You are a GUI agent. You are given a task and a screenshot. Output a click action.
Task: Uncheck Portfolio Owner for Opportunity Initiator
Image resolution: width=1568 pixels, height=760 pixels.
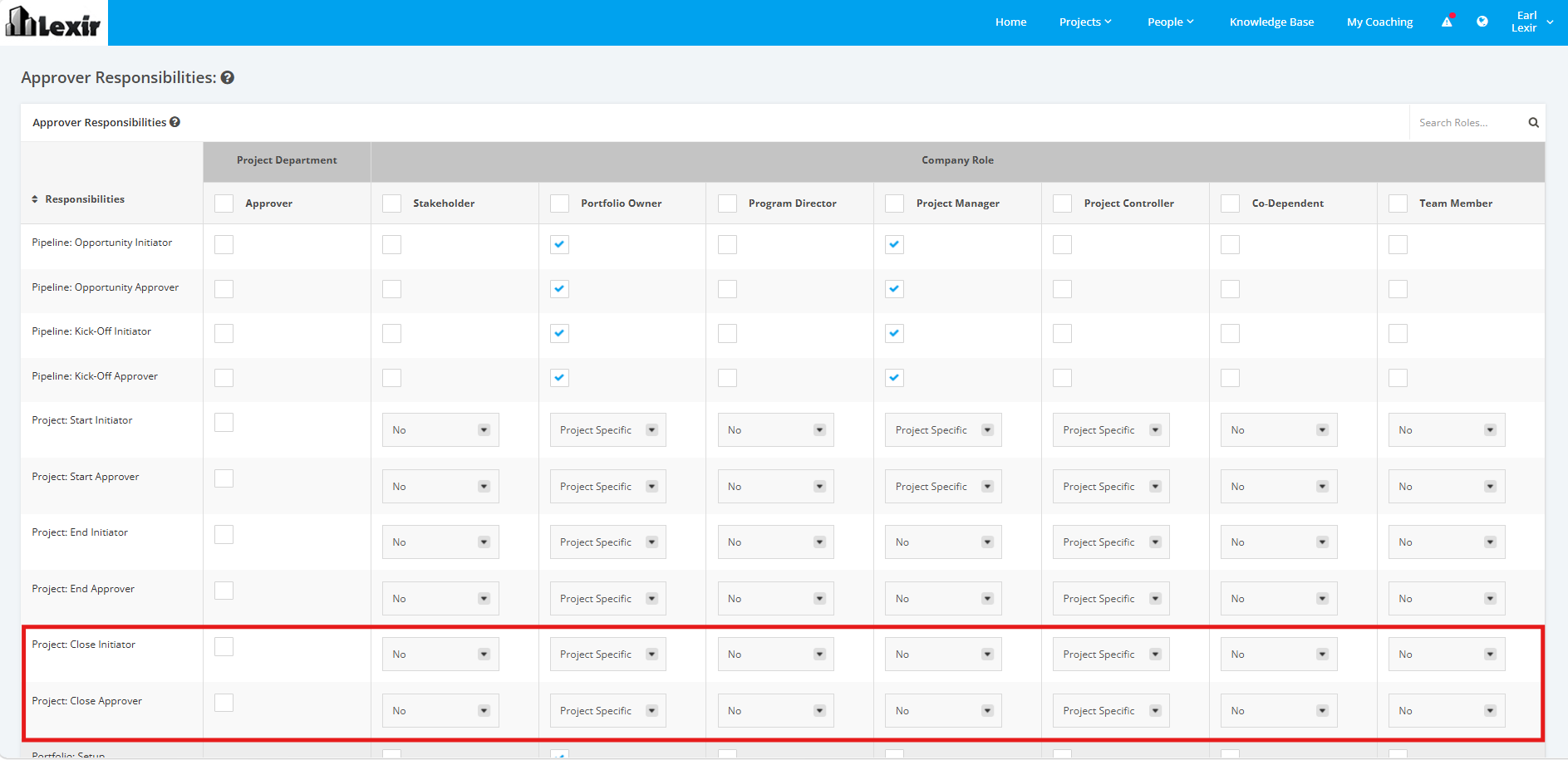coord(560,244)
